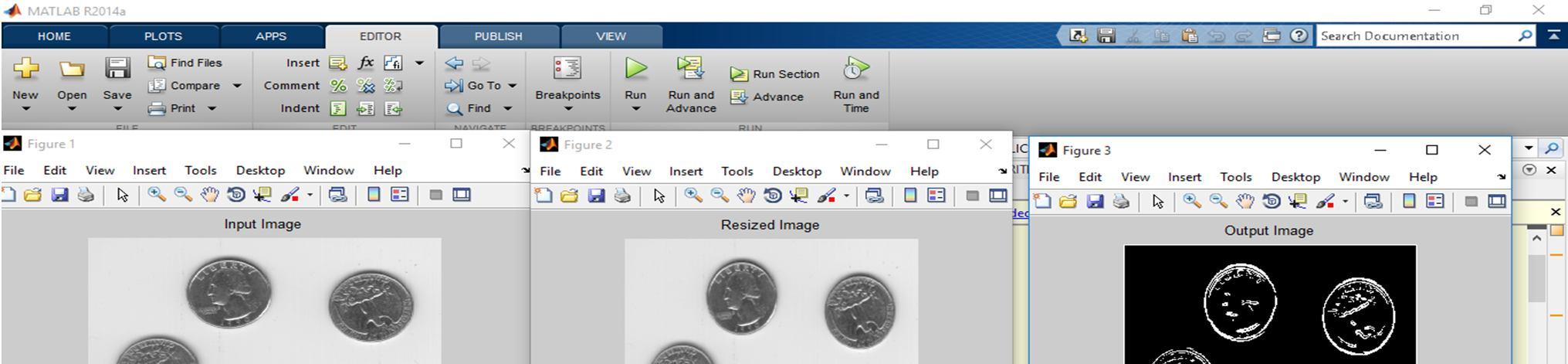
Task: Open Figure 1 File menu
Action: pos(14,170)
